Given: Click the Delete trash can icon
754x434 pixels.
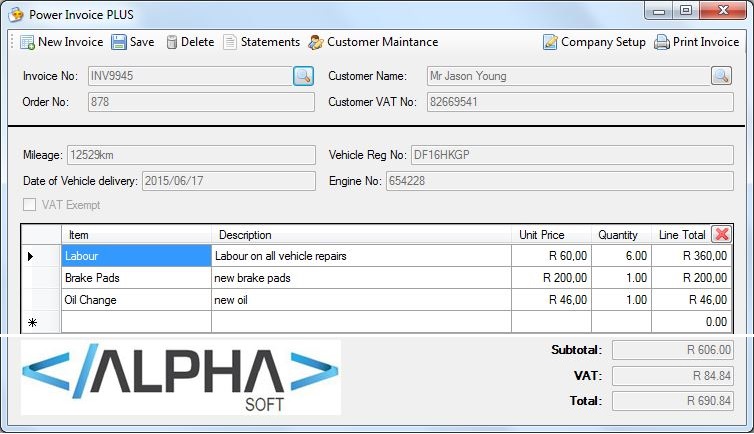Looking at the screenshot, I should pyautogui.click(x=172, y=42).
